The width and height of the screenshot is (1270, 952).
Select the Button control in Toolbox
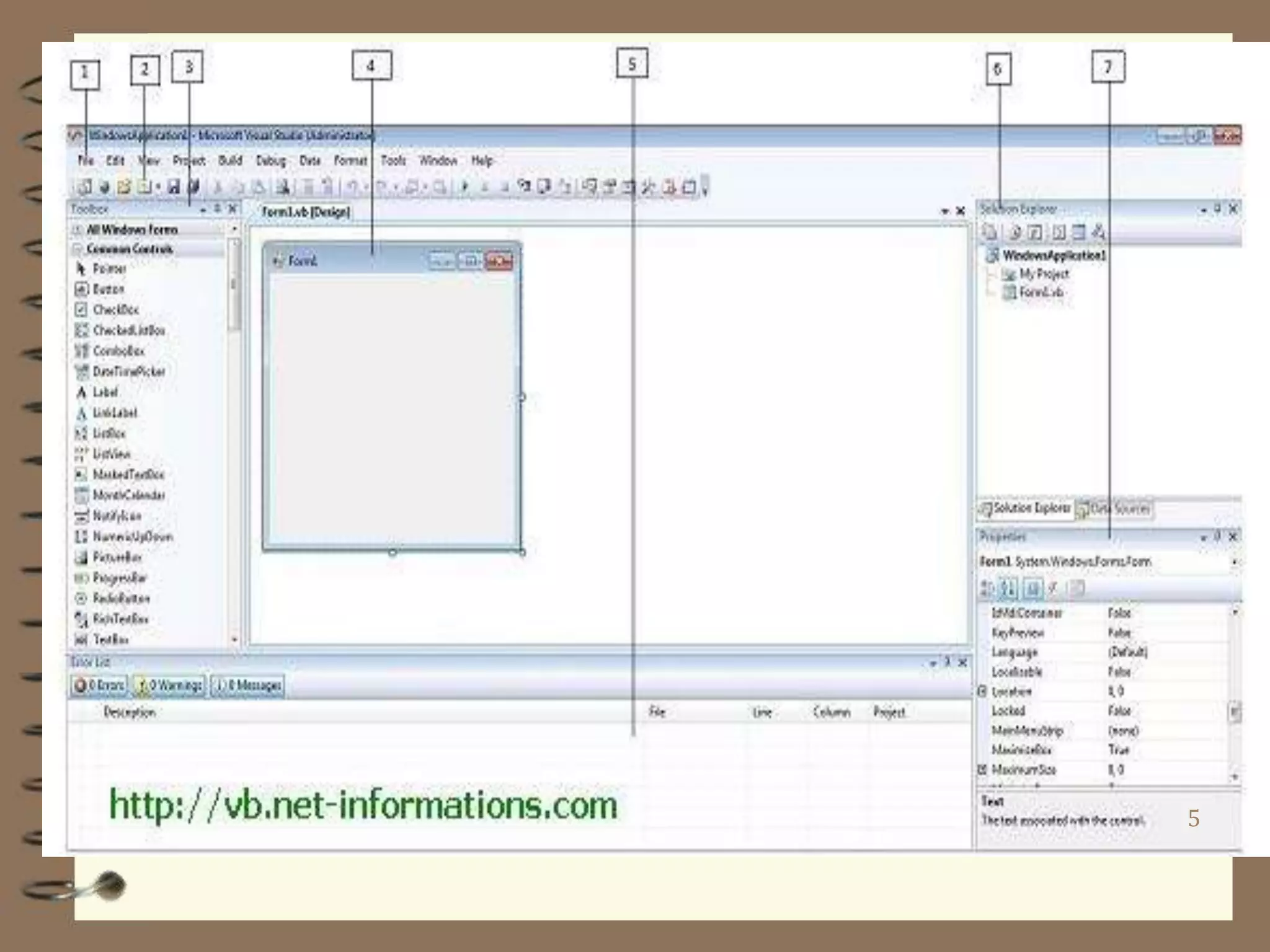point(108,289)
